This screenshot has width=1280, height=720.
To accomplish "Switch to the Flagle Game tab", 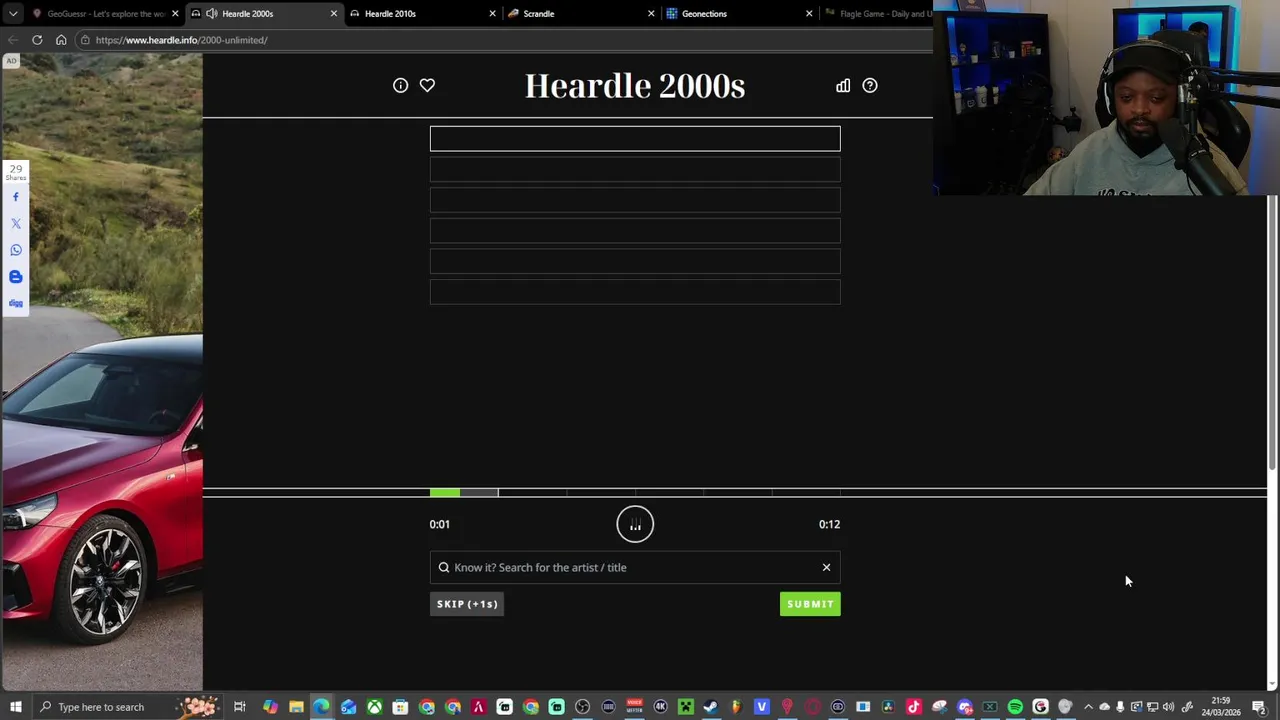I will [x=877, y=14].
